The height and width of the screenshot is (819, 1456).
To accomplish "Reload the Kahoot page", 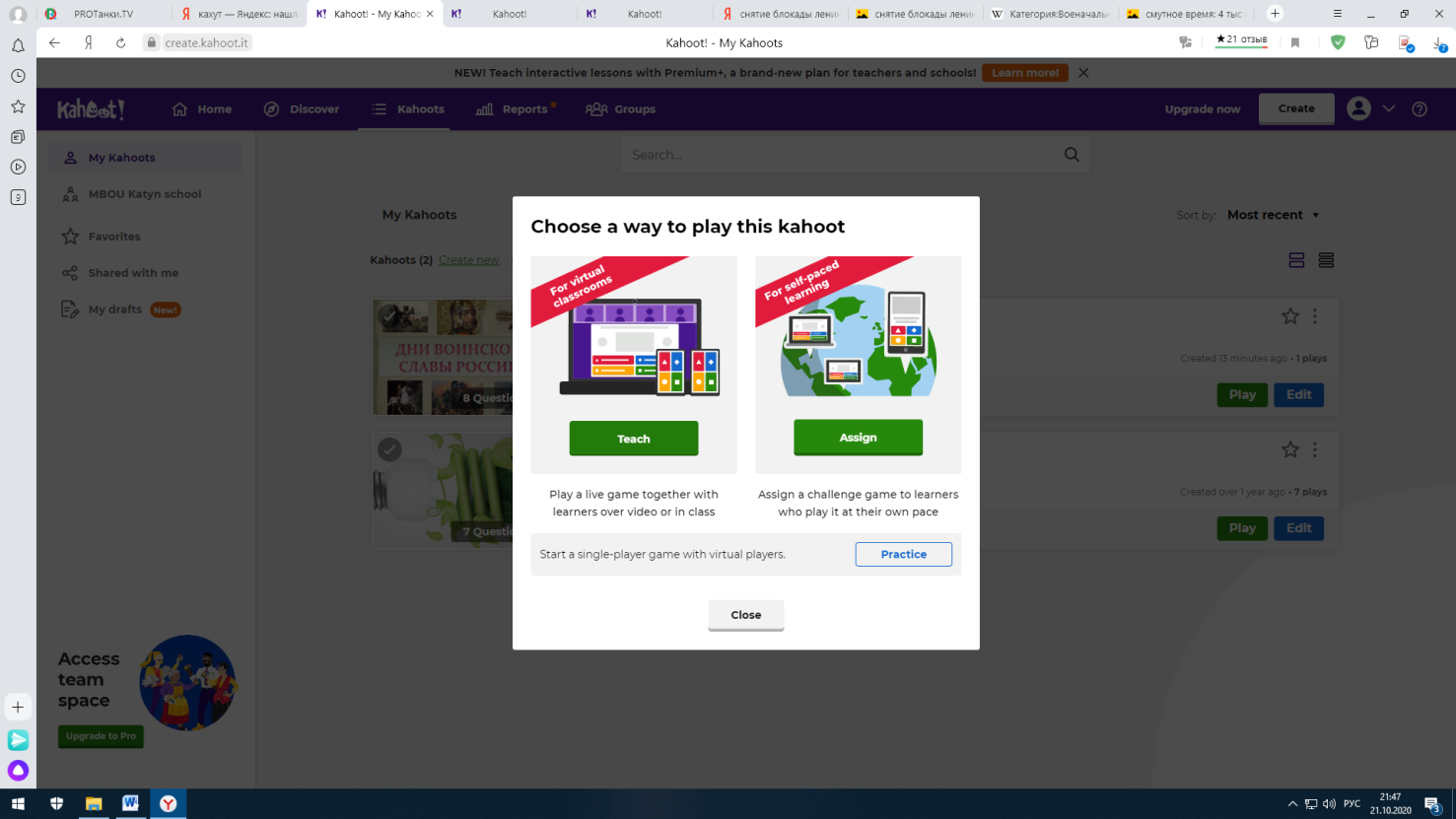I will point(120,42).
